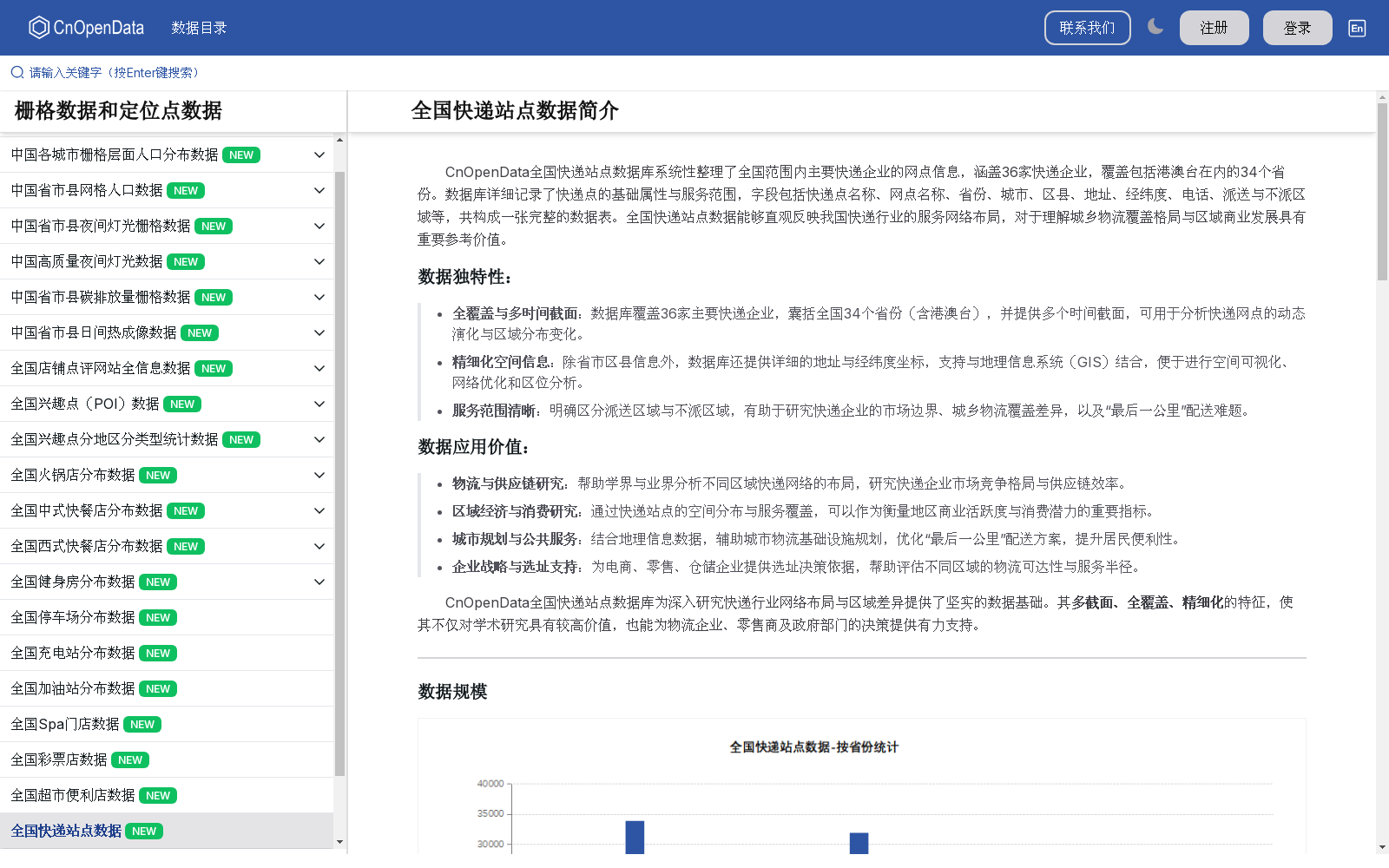This screenshot has height=868, width=1389.
Task: Click page title 全国快递站点数据简介
Action: (x=515, y=111)
